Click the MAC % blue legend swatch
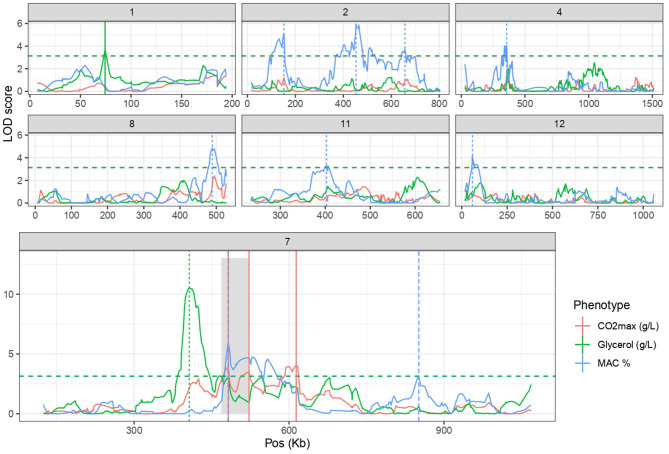 [x=582, y=363]
